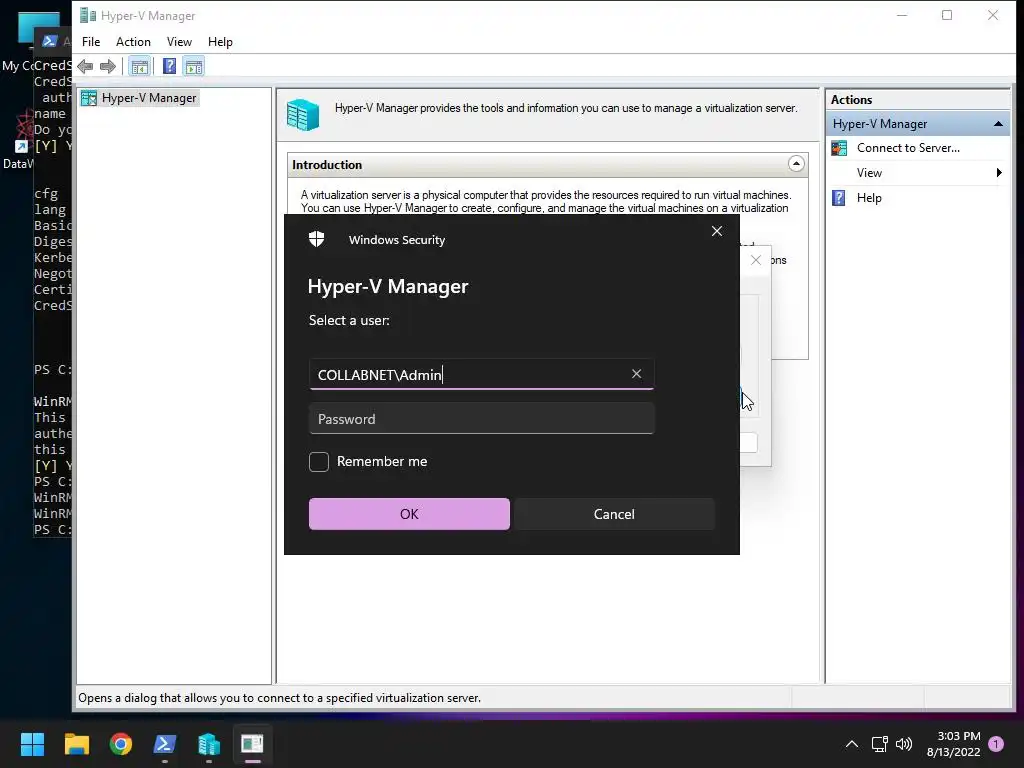Show hidden system tray icons

(852, 744)
